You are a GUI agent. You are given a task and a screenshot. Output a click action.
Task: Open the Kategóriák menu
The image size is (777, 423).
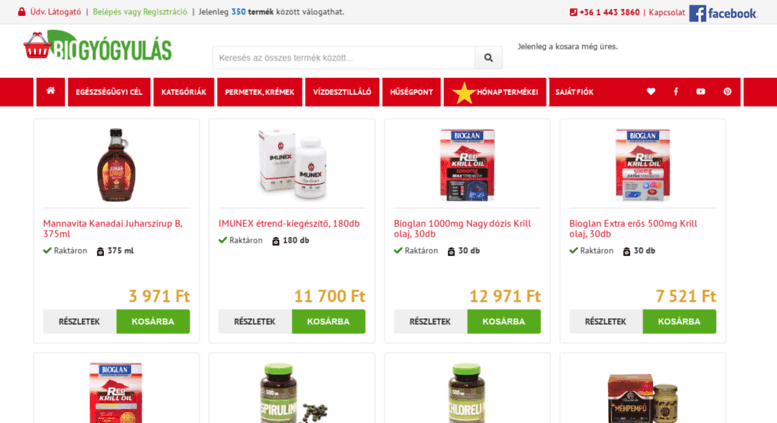(184, 92)
